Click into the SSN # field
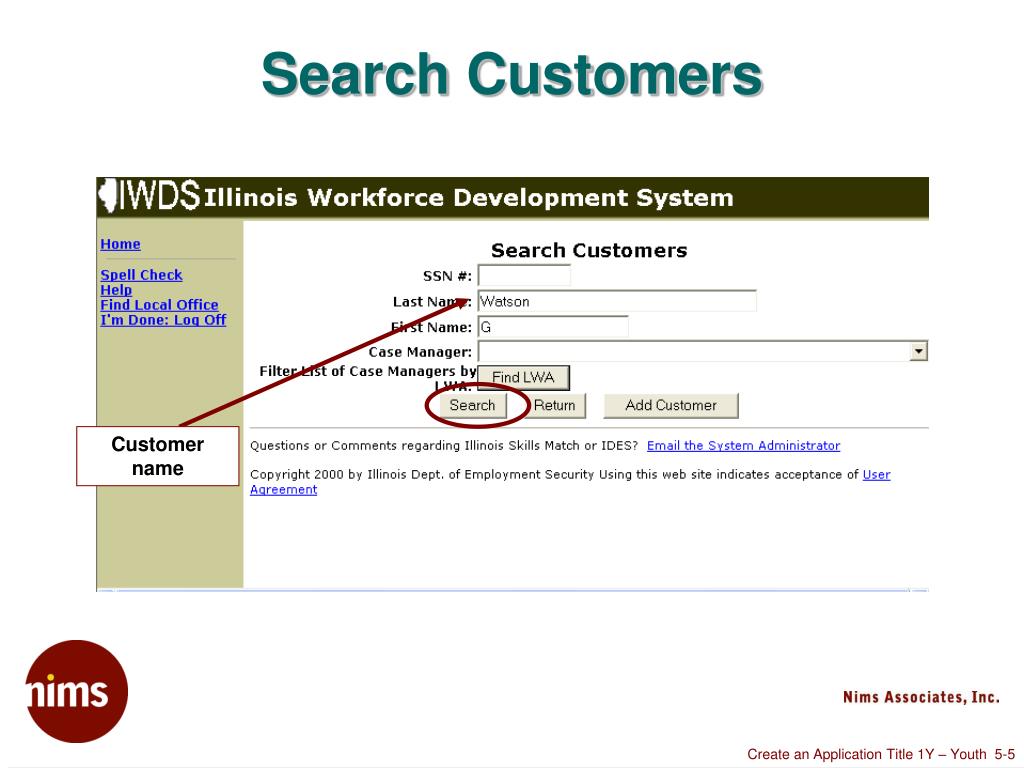Screen dimensions: 1024x768 (x=524, y=276)
